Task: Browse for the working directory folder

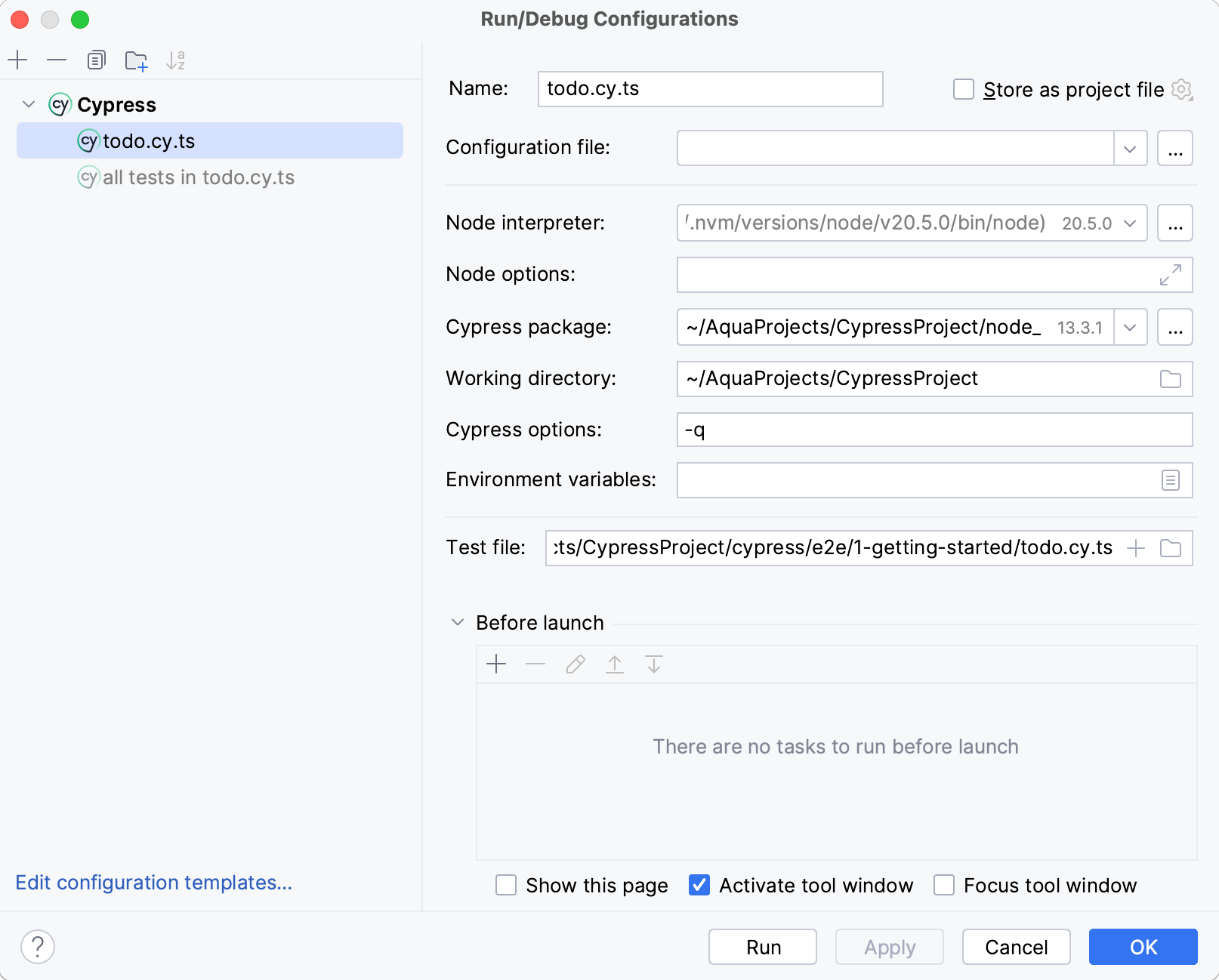Action: pyautogui.click(x=1171, y=378)
